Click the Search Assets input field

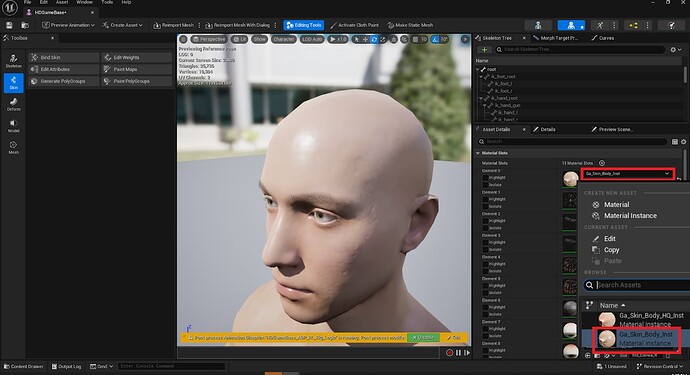pos(638,285)
